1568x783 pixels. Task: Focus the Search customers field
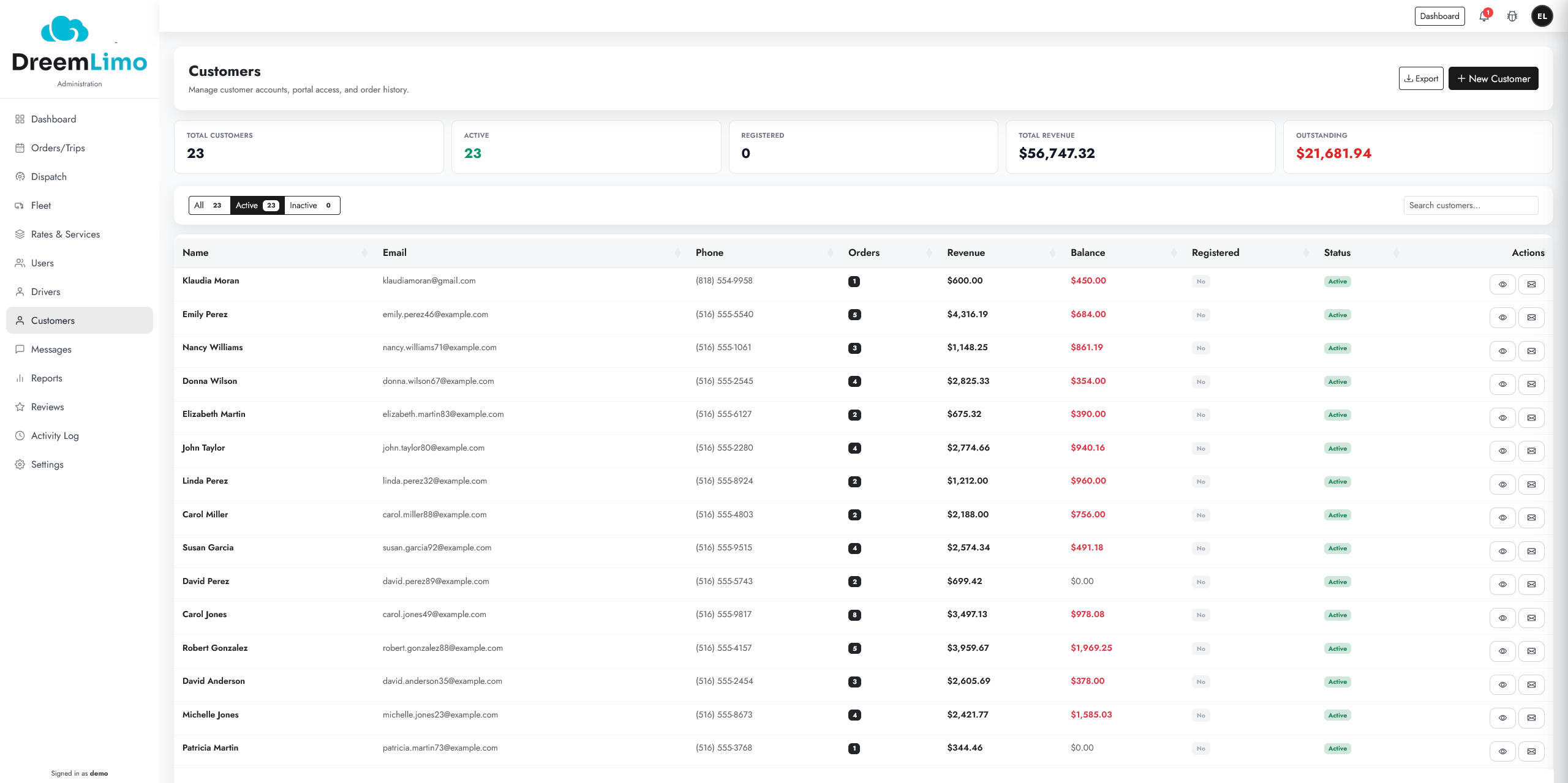[x=1471, y=205]
